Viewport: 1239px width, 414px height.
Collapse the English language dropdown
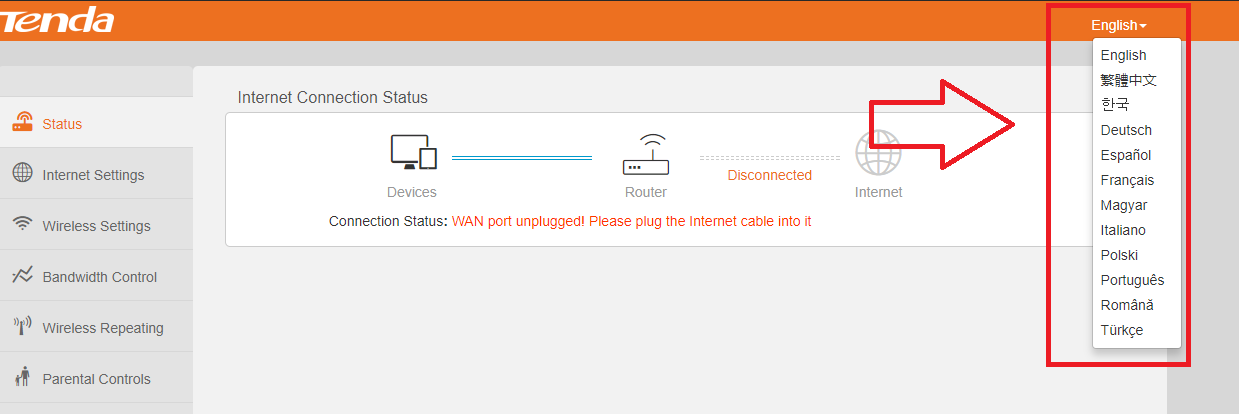pyautogui.click(x=1118, y=25)
